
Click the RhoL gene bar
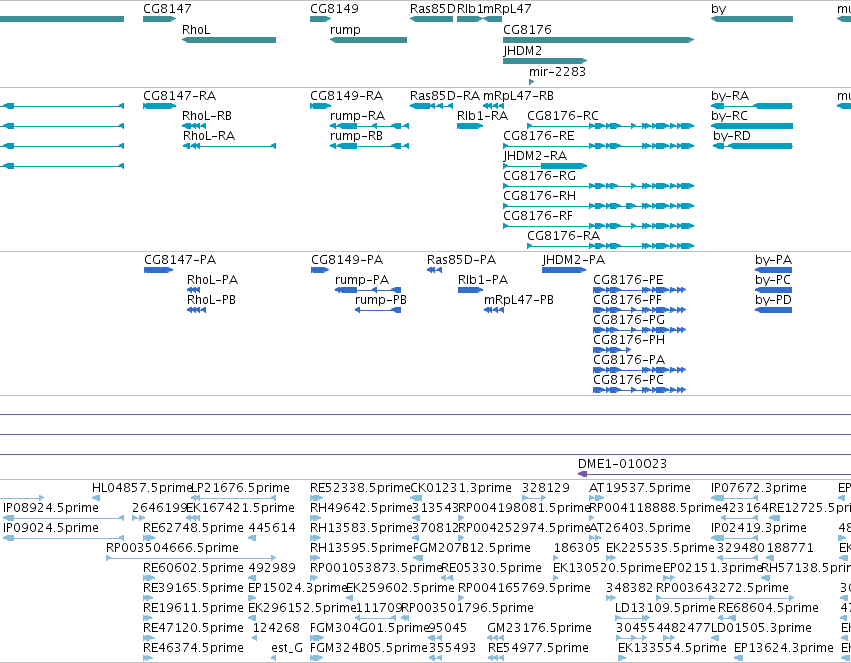228,40
